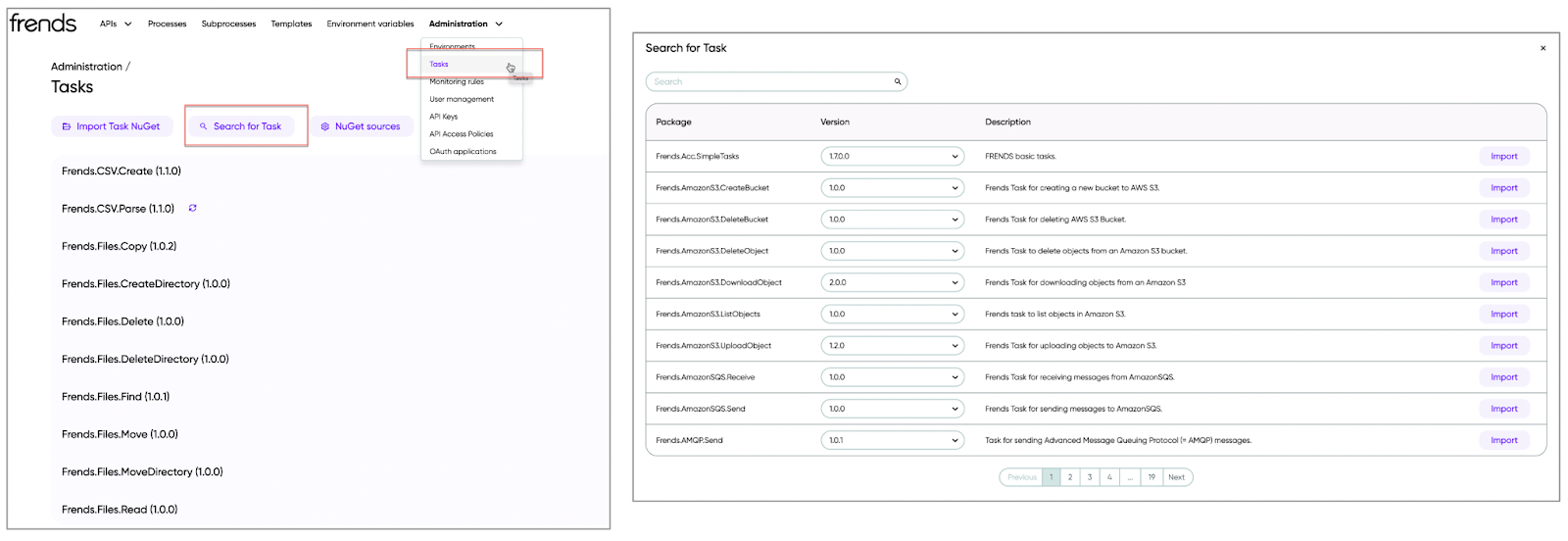Open the Administration dropdown menu

pos(465,24)
